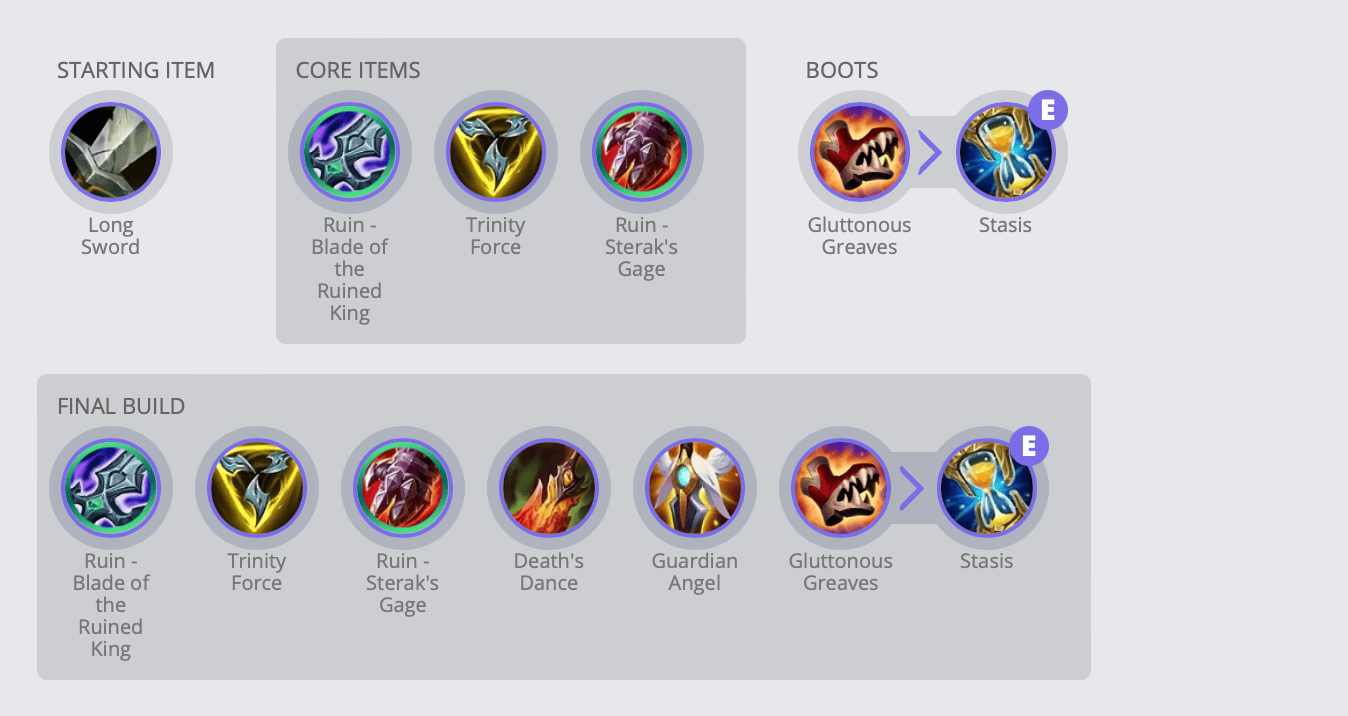Click the E badge on Final Build Stasis
Viewport: 1348px width, 716px height.
point(1029,446)
